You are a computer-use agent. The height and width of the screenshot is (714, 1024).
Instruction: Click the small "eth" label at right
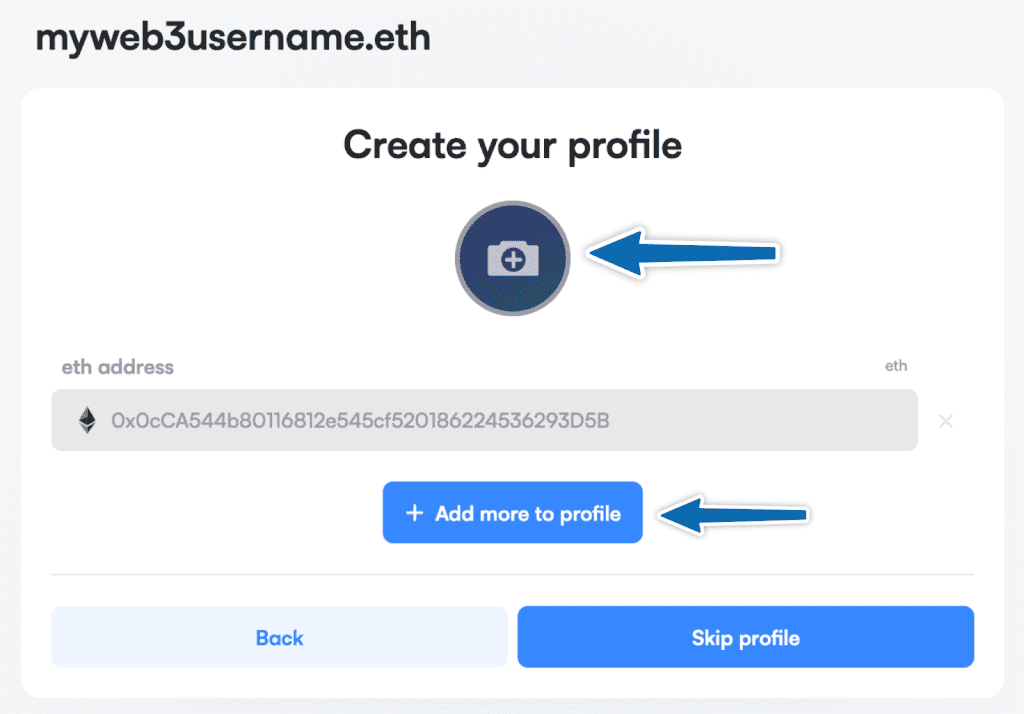click(x=895, y=366)
